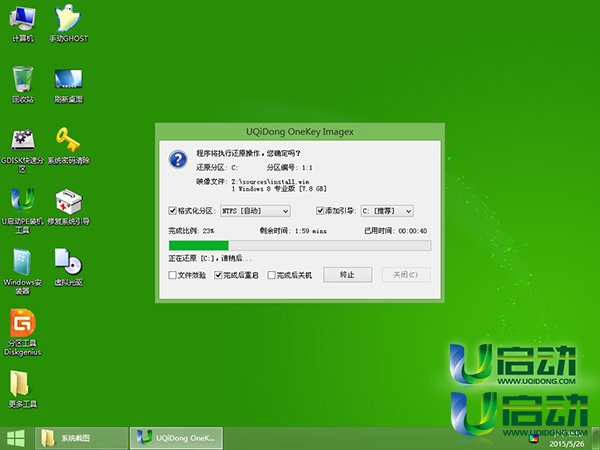
Task: Select UQiDong OneK... taskbar item
Action: pyautogui.click(x=176, y=438)
